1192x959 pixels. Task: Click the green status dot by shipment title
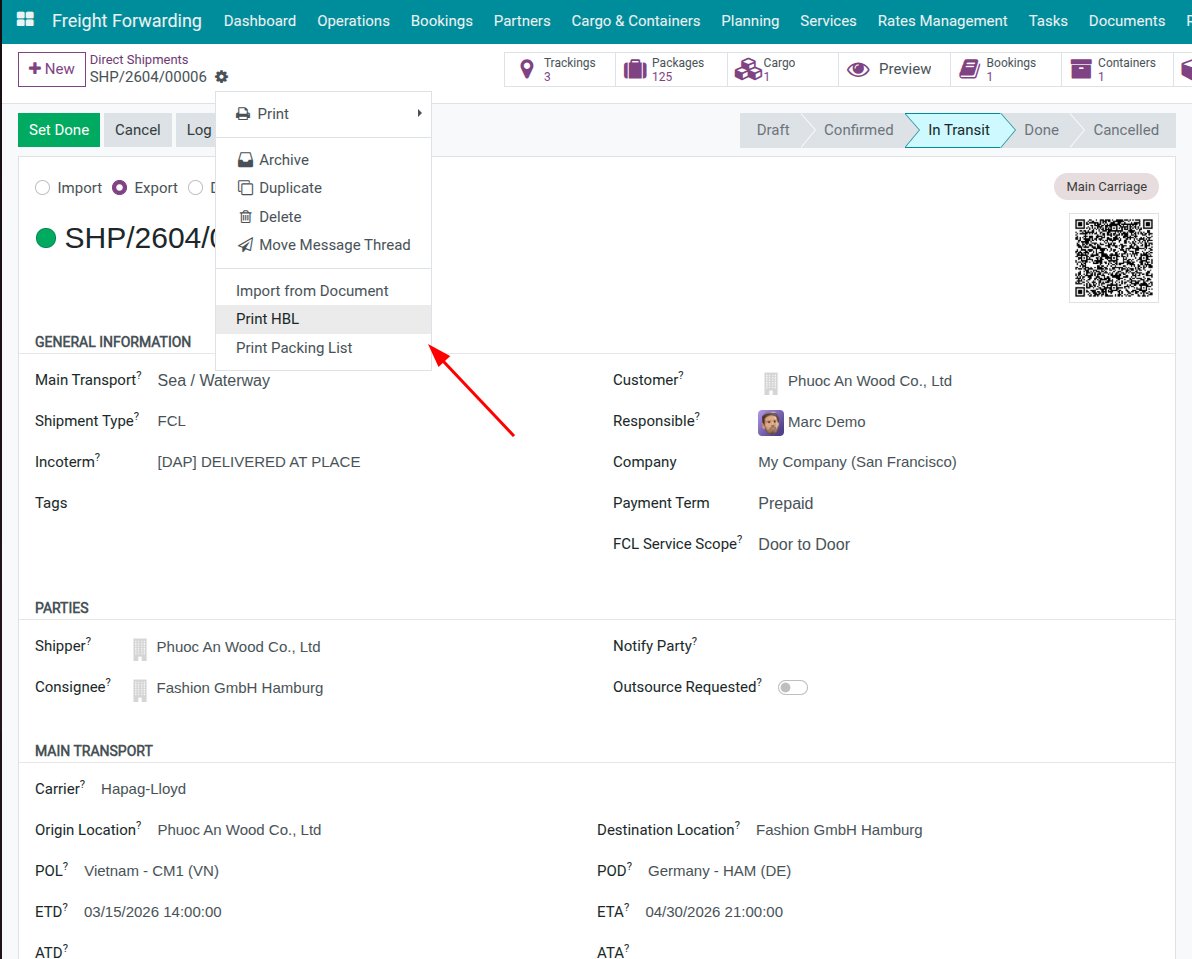coord(46,238)
